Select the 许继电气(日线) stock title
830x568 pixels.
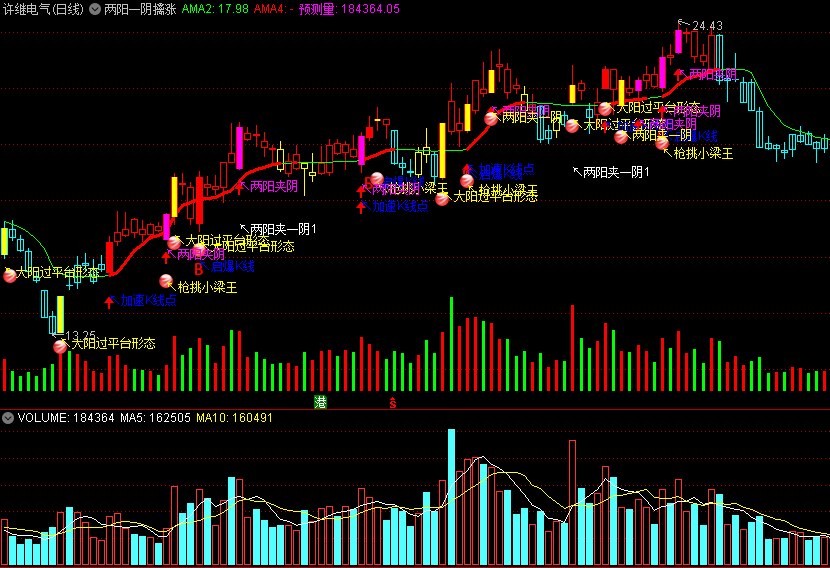(x=43, y=9)
